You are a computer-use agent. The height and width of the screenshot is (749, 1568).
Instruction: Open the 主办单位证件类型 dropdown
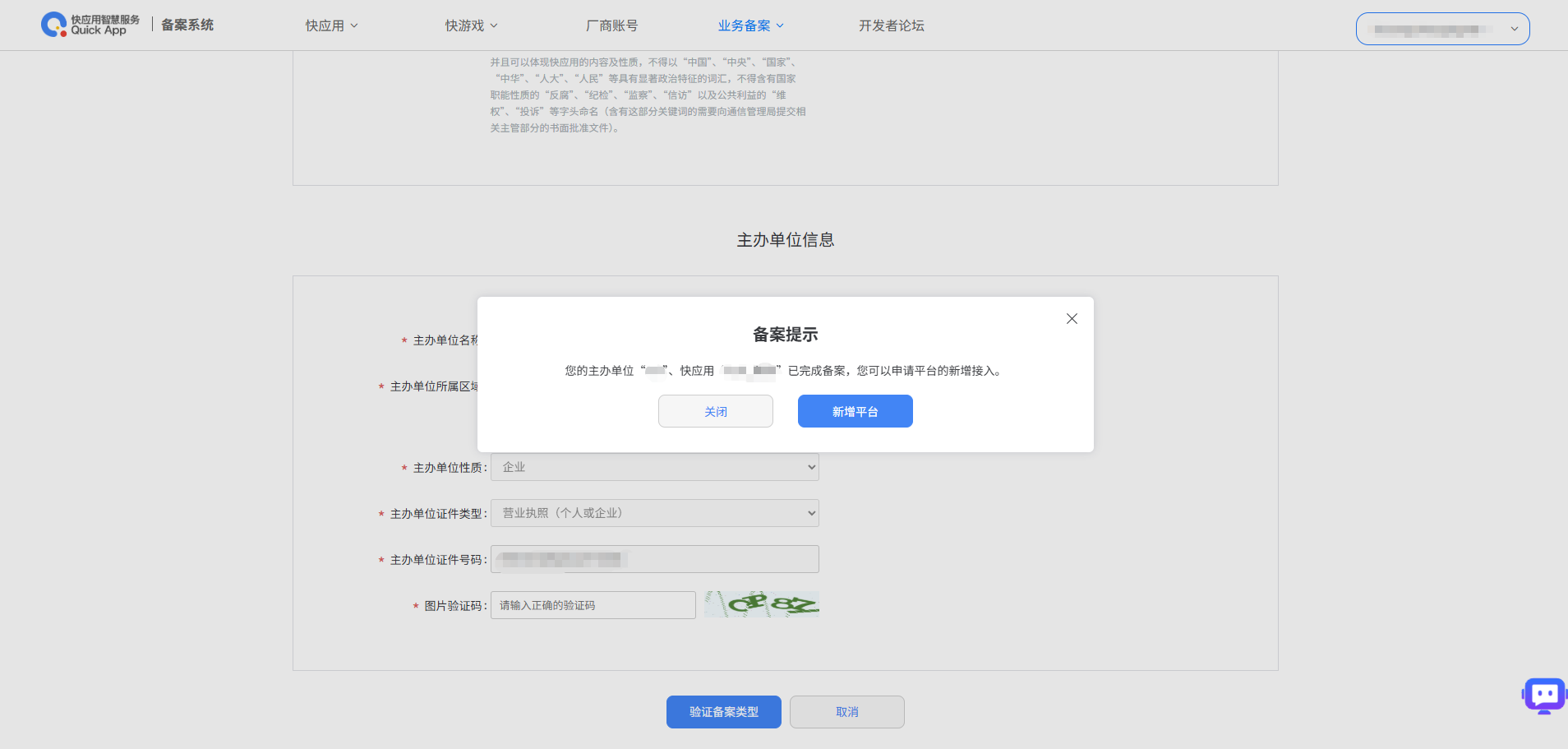pos(654,513)
